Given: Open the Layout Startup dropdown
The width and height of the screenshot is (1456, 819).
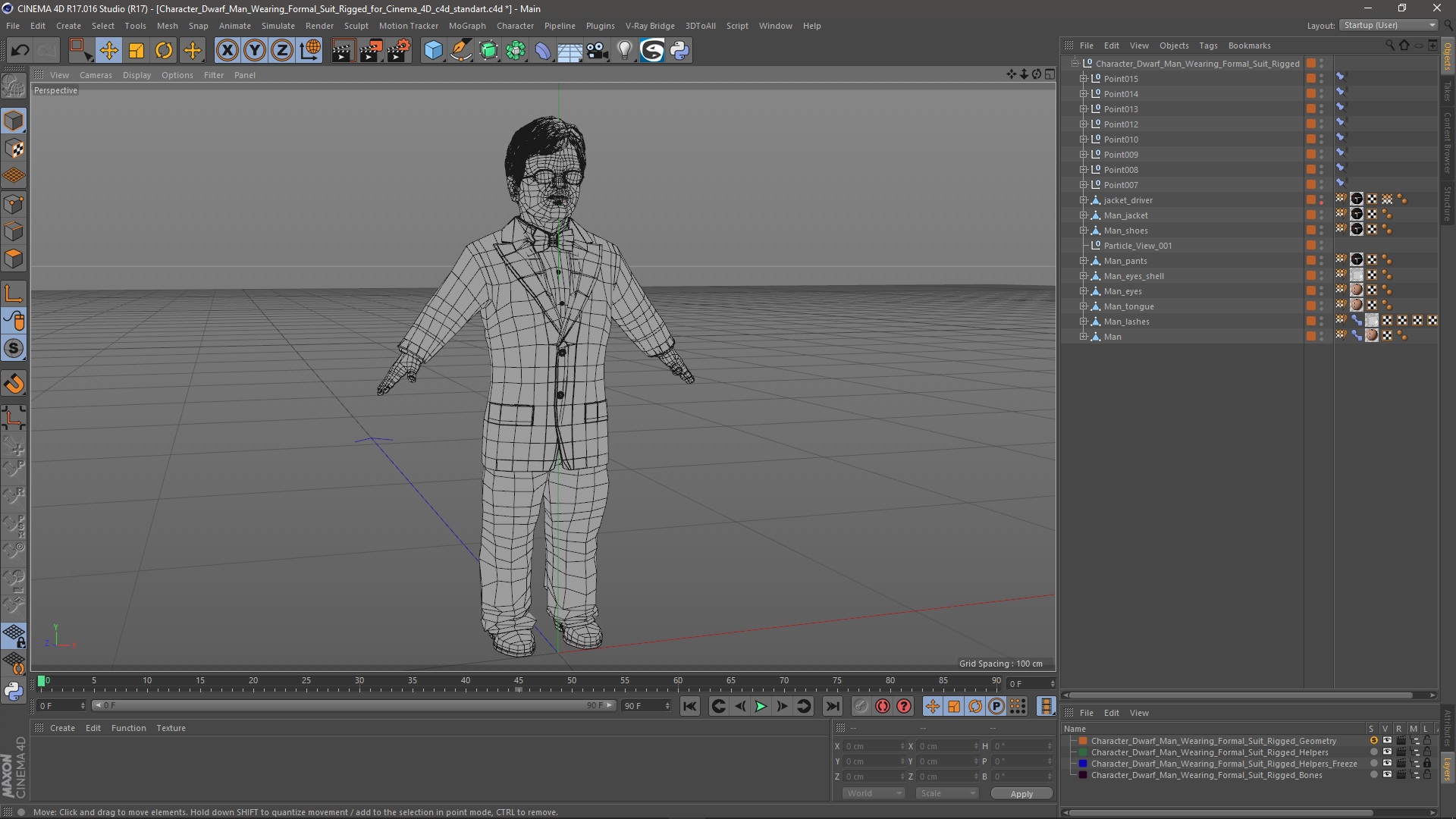Looking at the screenshot, I should pos(1389,25).
